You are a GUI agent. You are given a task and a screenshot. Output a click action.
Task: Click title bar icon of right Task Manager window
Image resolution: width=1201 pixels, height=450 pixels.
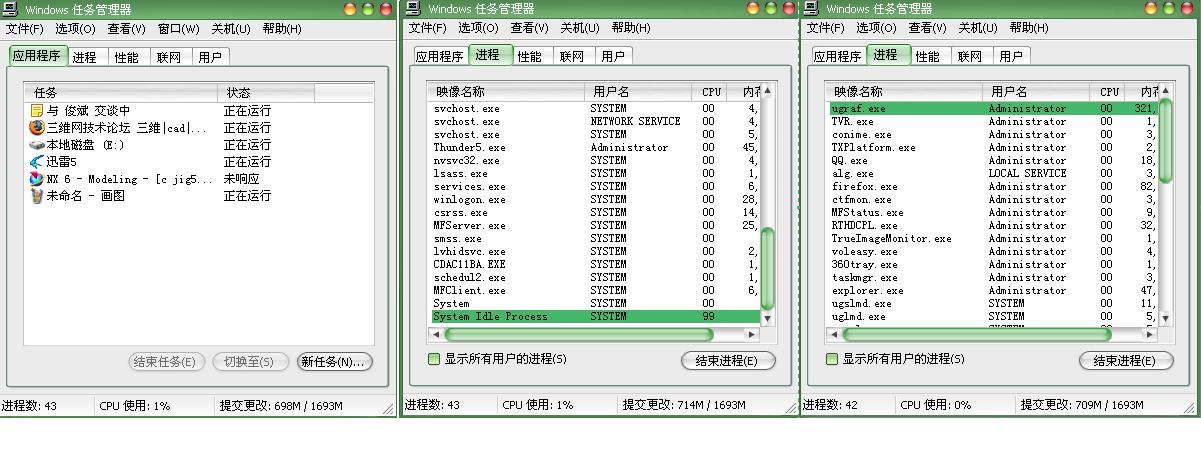click(813, 9)
